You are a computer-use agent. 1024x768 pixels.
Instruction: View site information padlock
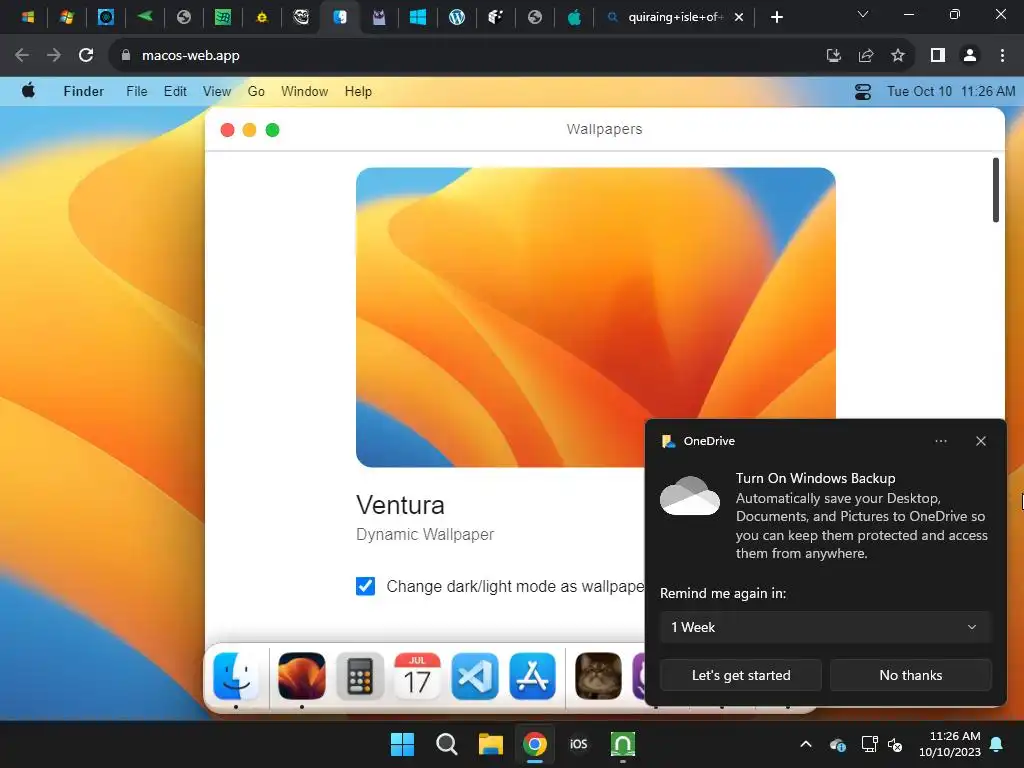pos(126,56)
